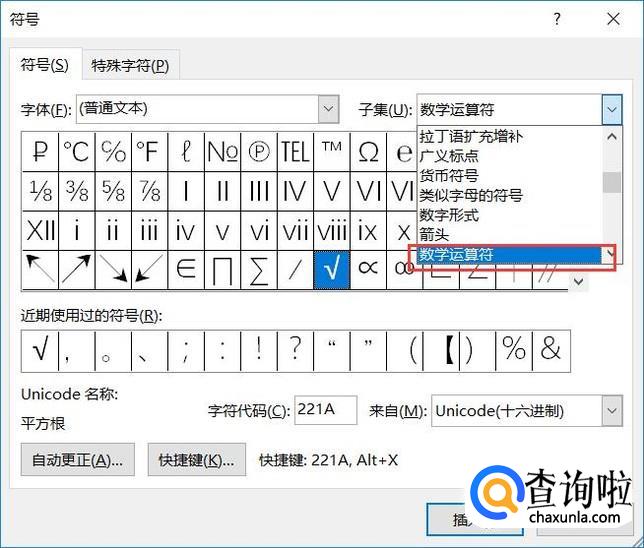Image resolution: width=644 pixels, height=548 pixels.
Task: Select the summation ∑ symbol
Action: [x=259, y=270]
